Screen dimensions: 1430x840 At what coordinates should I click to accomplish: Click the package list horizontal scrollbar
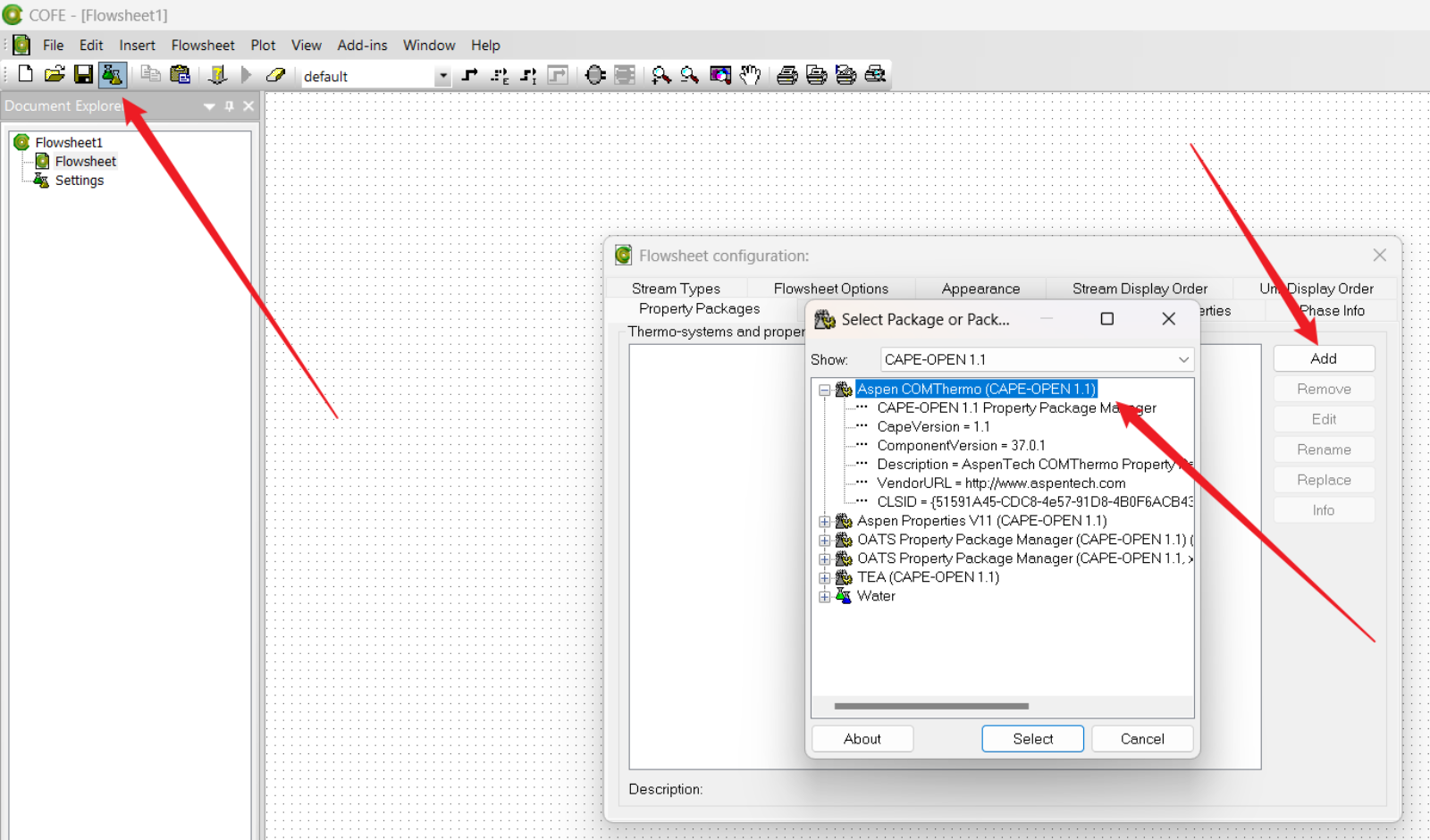(931, 706)
